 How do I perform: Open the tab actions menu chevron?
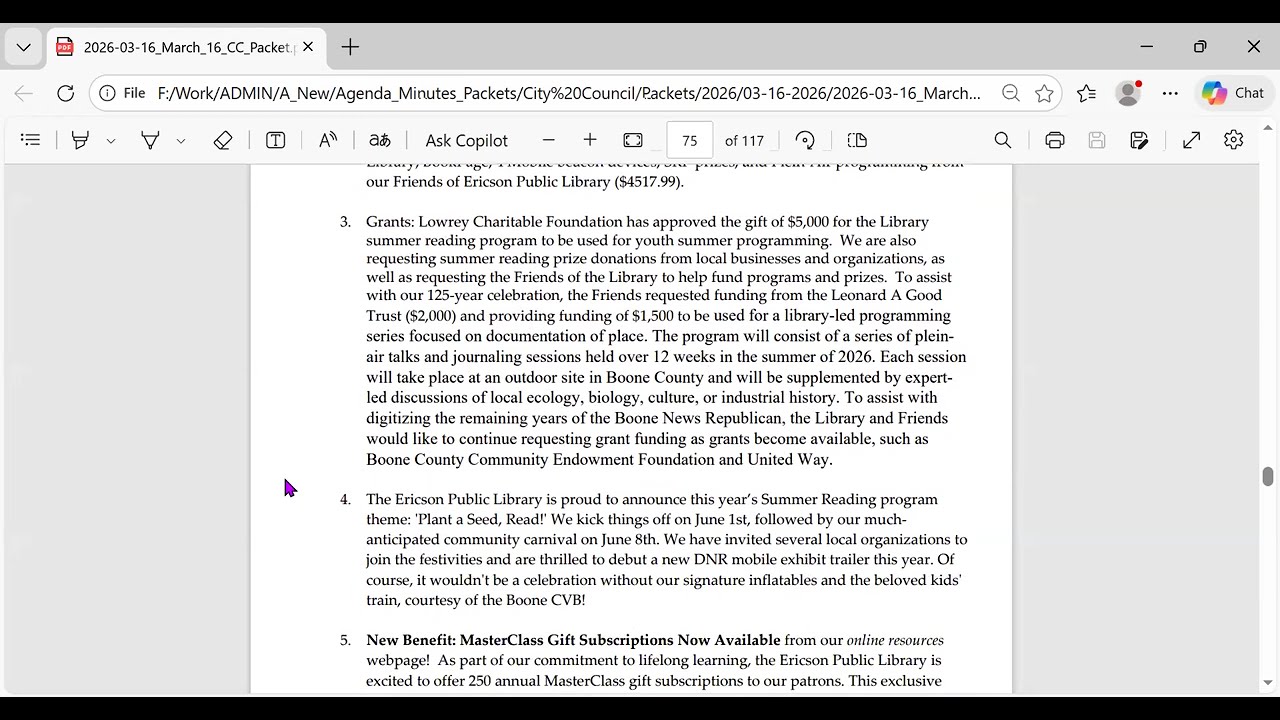(x=24, y=47)
